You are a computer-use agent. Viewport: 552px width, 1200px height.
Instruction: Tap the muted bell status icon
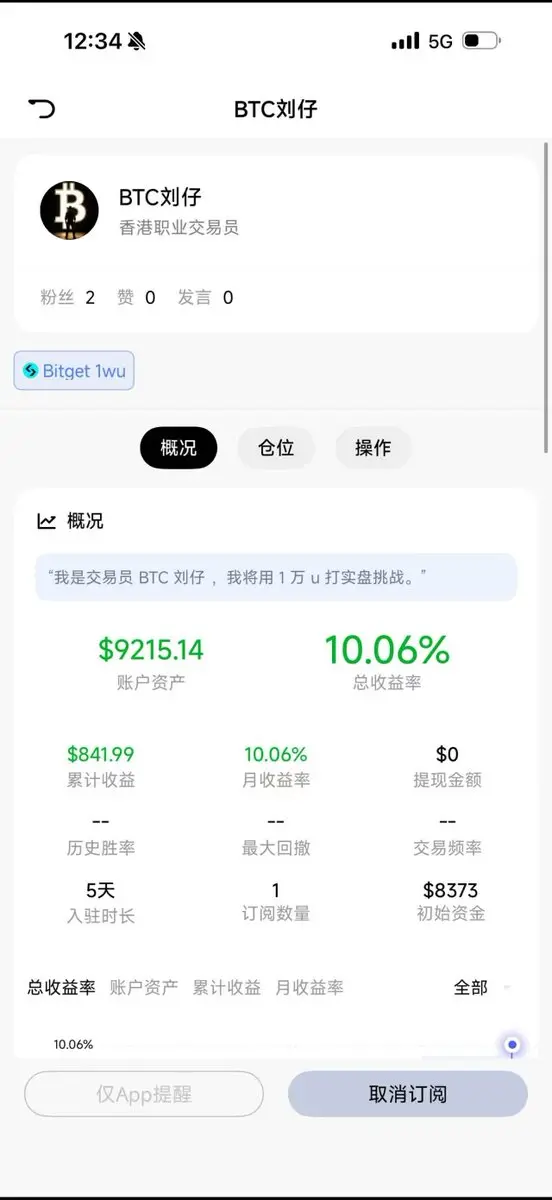point(137,41)
